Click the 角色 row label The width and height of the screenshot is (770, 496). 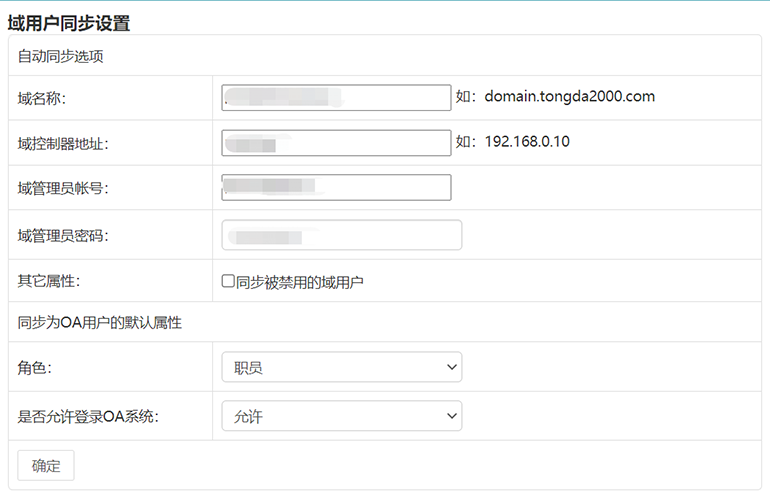(34, 368)
